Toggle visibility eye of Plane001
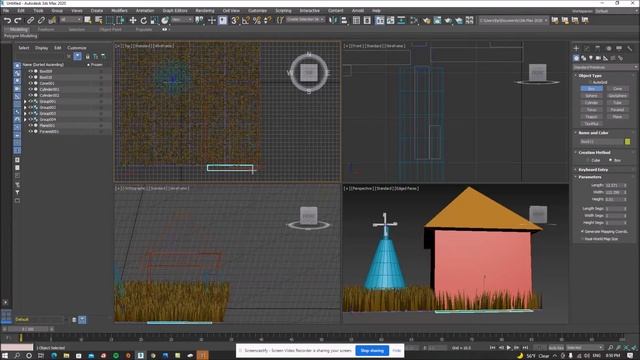Image resolution: width=640 pixels, height=360 pixels. (30, 126)
